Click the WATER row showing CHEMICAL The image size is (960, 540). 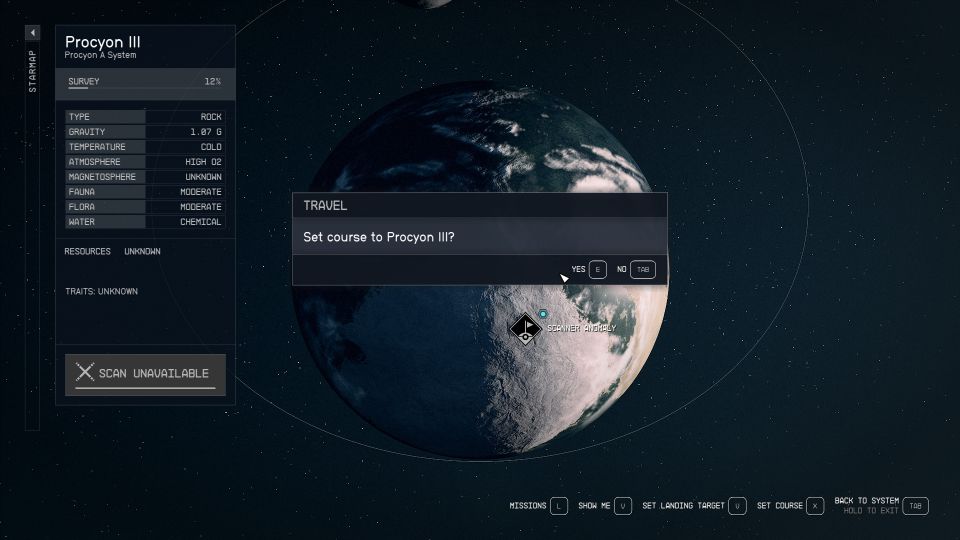pyautogui.click(x=145, y=222)
